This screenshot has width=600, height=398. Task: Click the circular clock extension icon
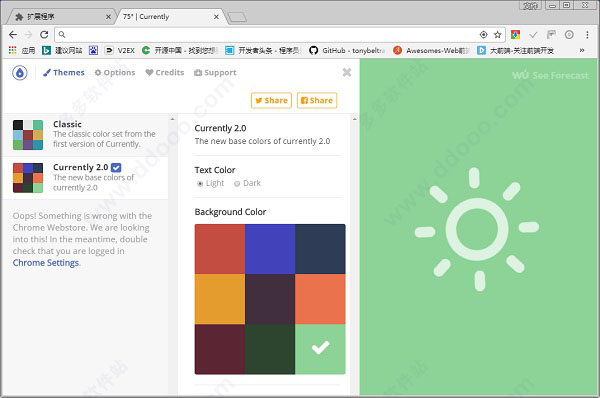[569, 35]
